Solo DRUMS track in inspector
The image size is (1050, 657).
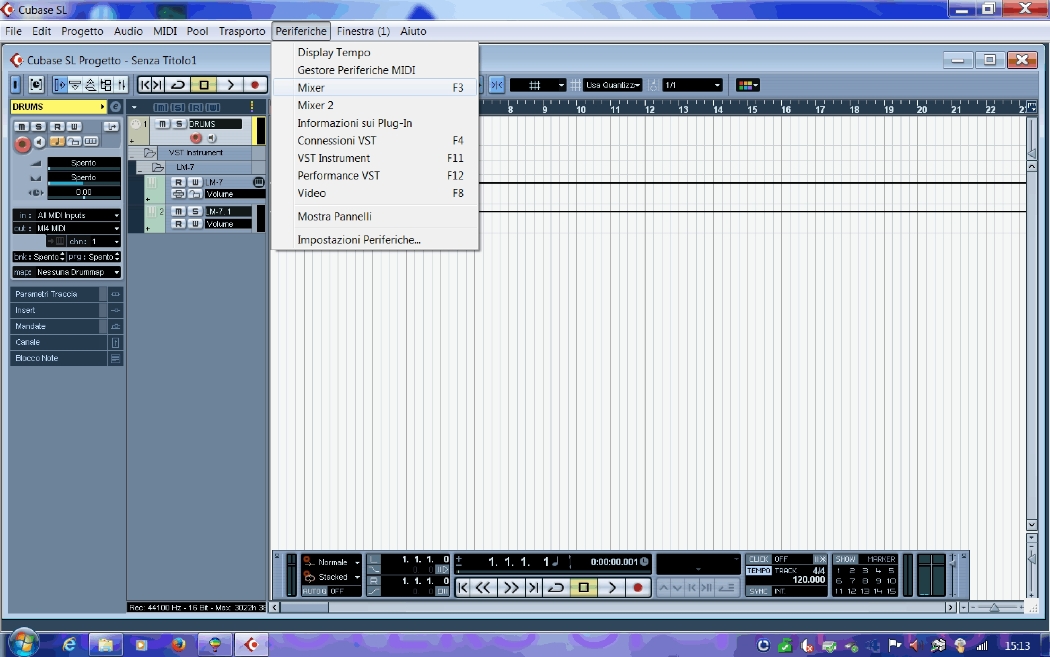pyautogui.click(x=39, y=127)
